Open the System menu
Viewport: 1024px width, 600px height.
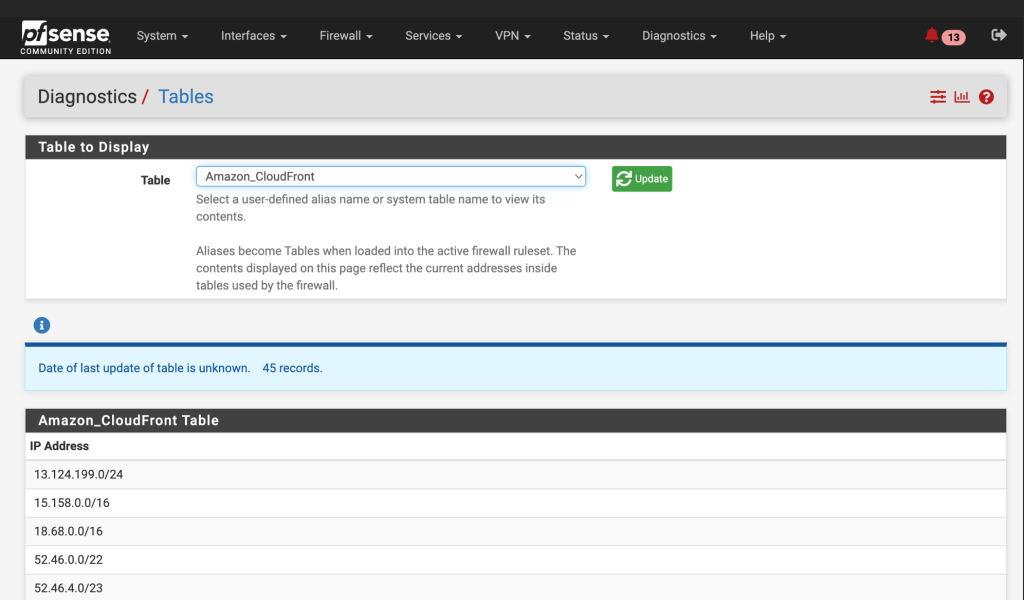[x=162, y=36]
